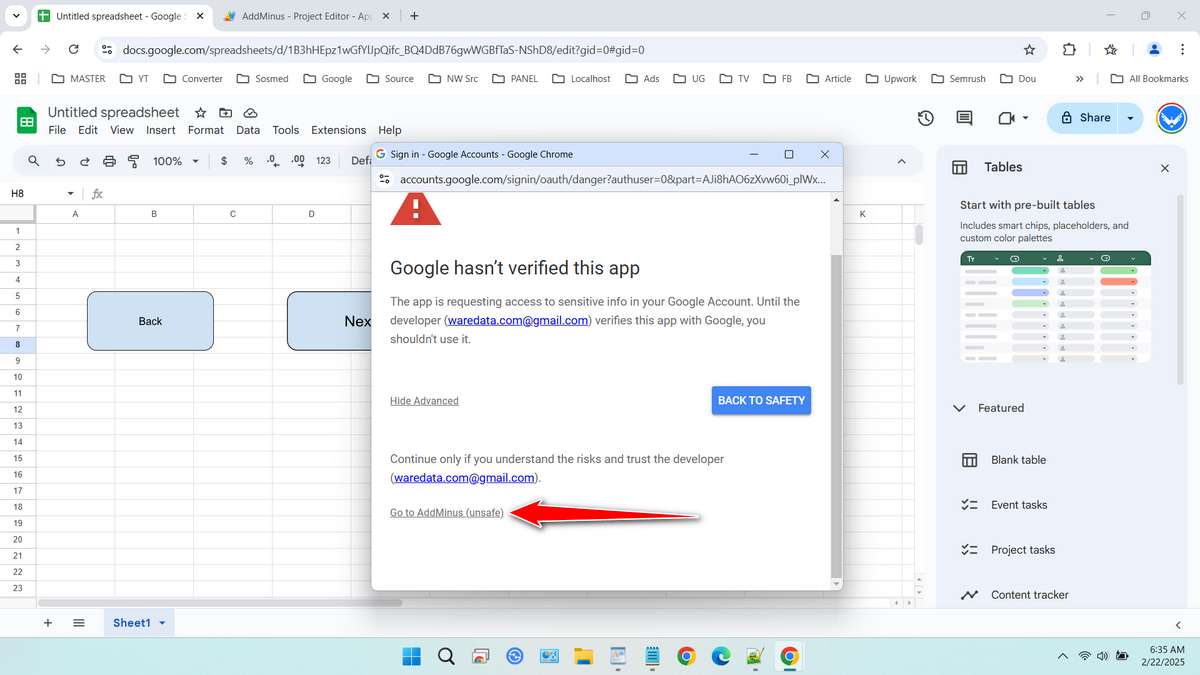This screenshot has width=1200, height=675.
Task: Select the Paint format tool
Action: pyautogui.click(x=133, y=160)
